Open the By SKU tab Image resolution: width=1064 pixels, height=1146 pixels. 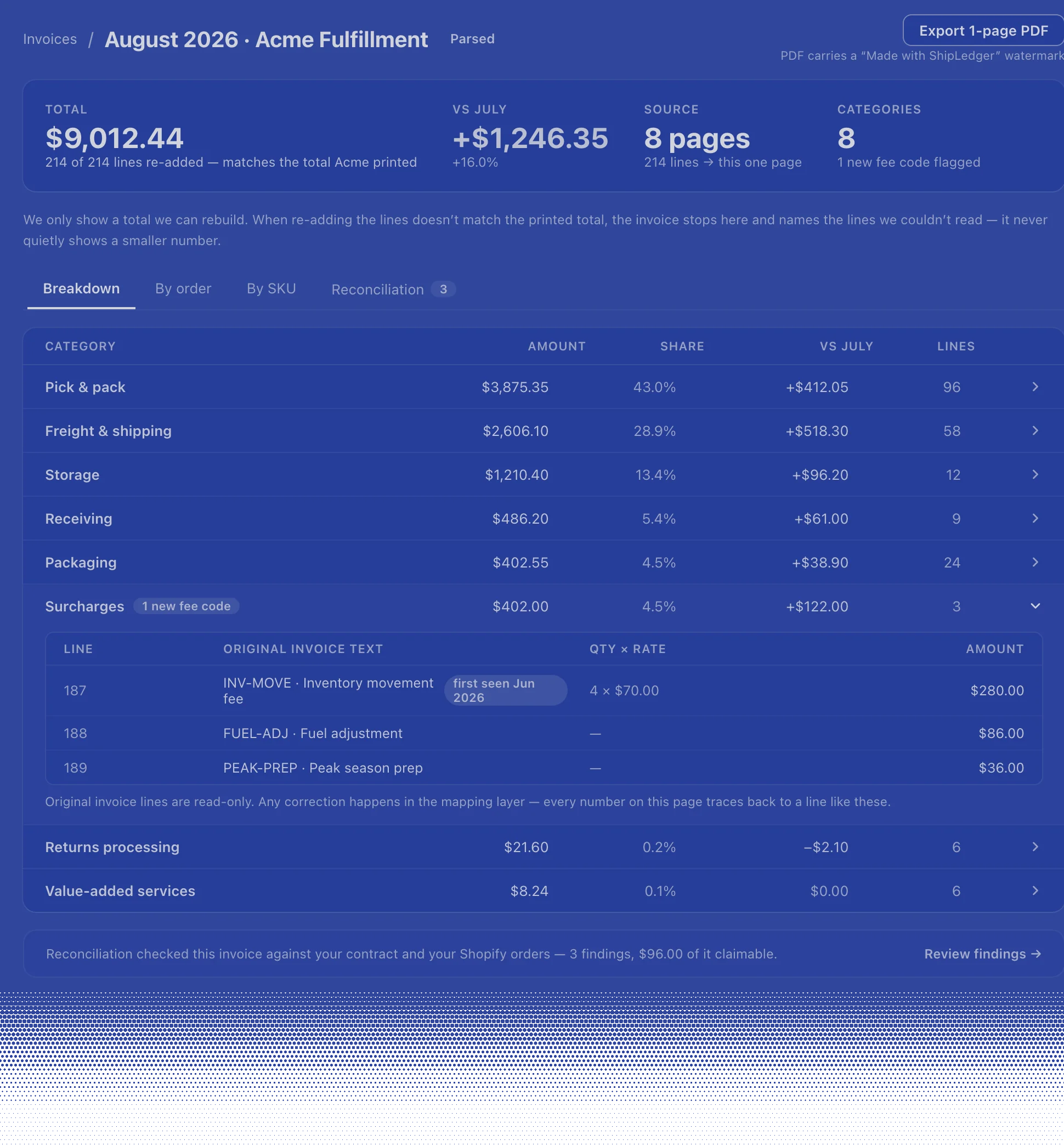pyautogui.click(x=271, y=288)
